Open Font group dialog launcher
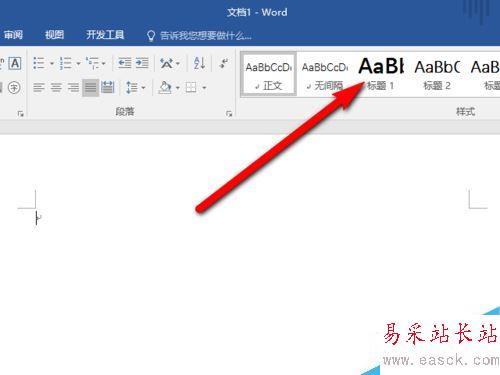The width and height of the screenshot is (500, 375). pos(20,114)
